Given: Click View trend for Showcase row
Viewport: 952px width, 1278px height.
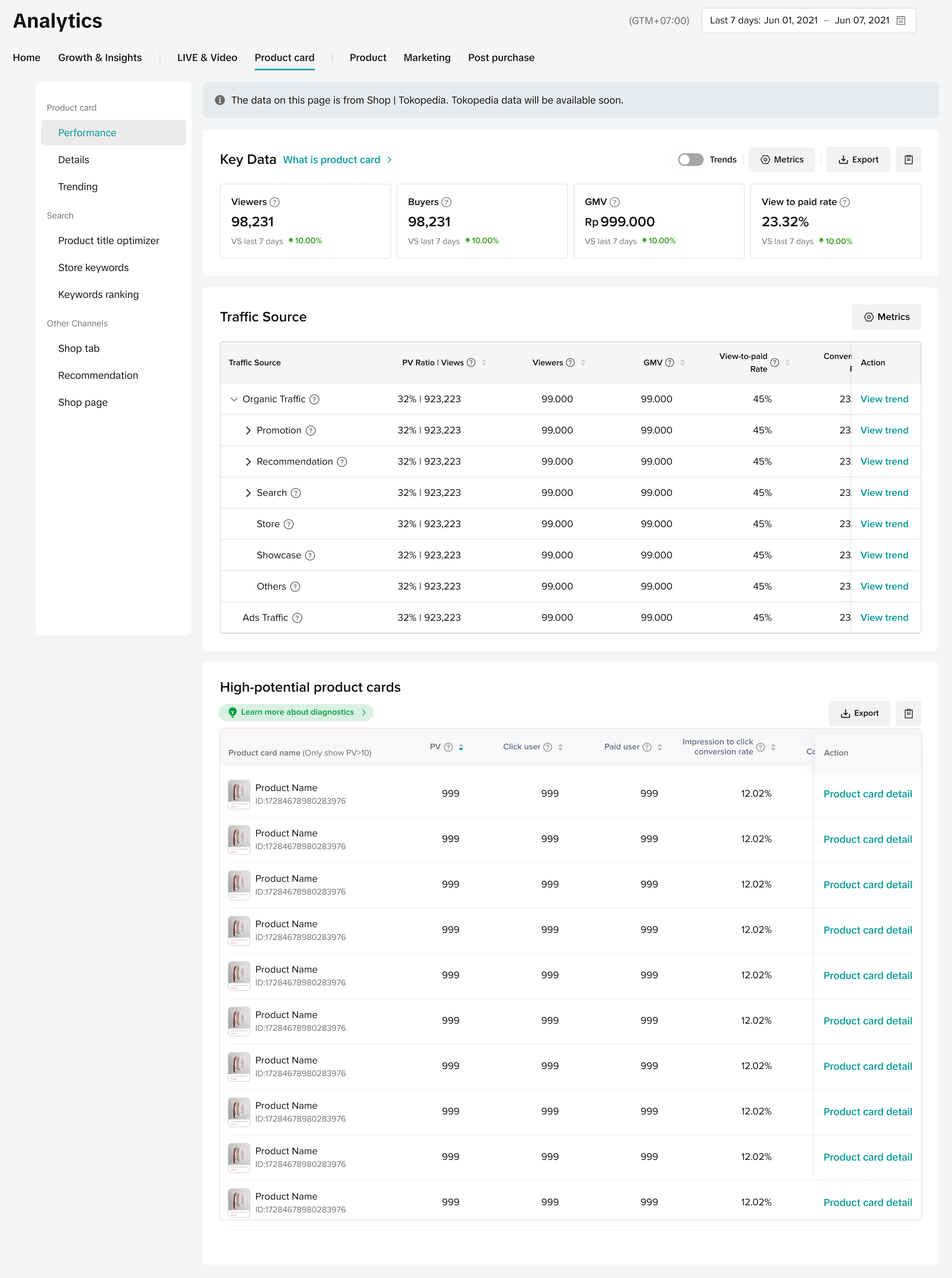Looking at the screenshot, I should tap(884, 555).
